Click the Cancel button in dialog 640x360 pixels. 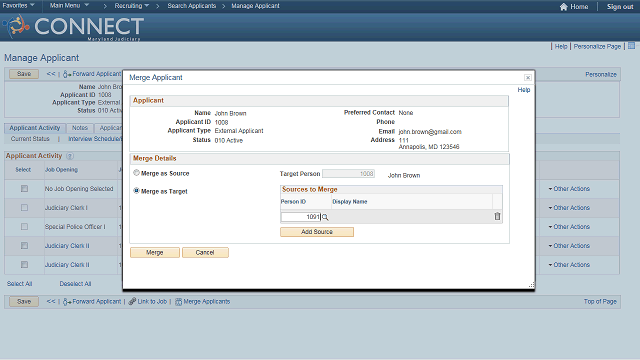pyautogui.click(x=205, y=253)
